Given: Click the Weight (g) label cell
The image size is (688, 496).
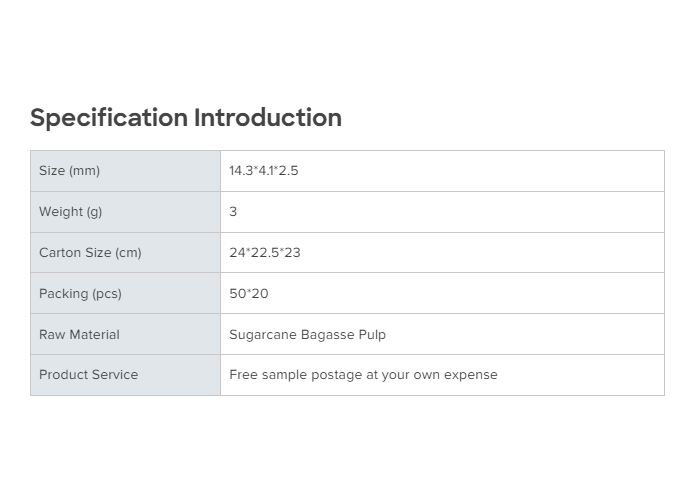Looking at the screenshot, I should pos(71,212).
